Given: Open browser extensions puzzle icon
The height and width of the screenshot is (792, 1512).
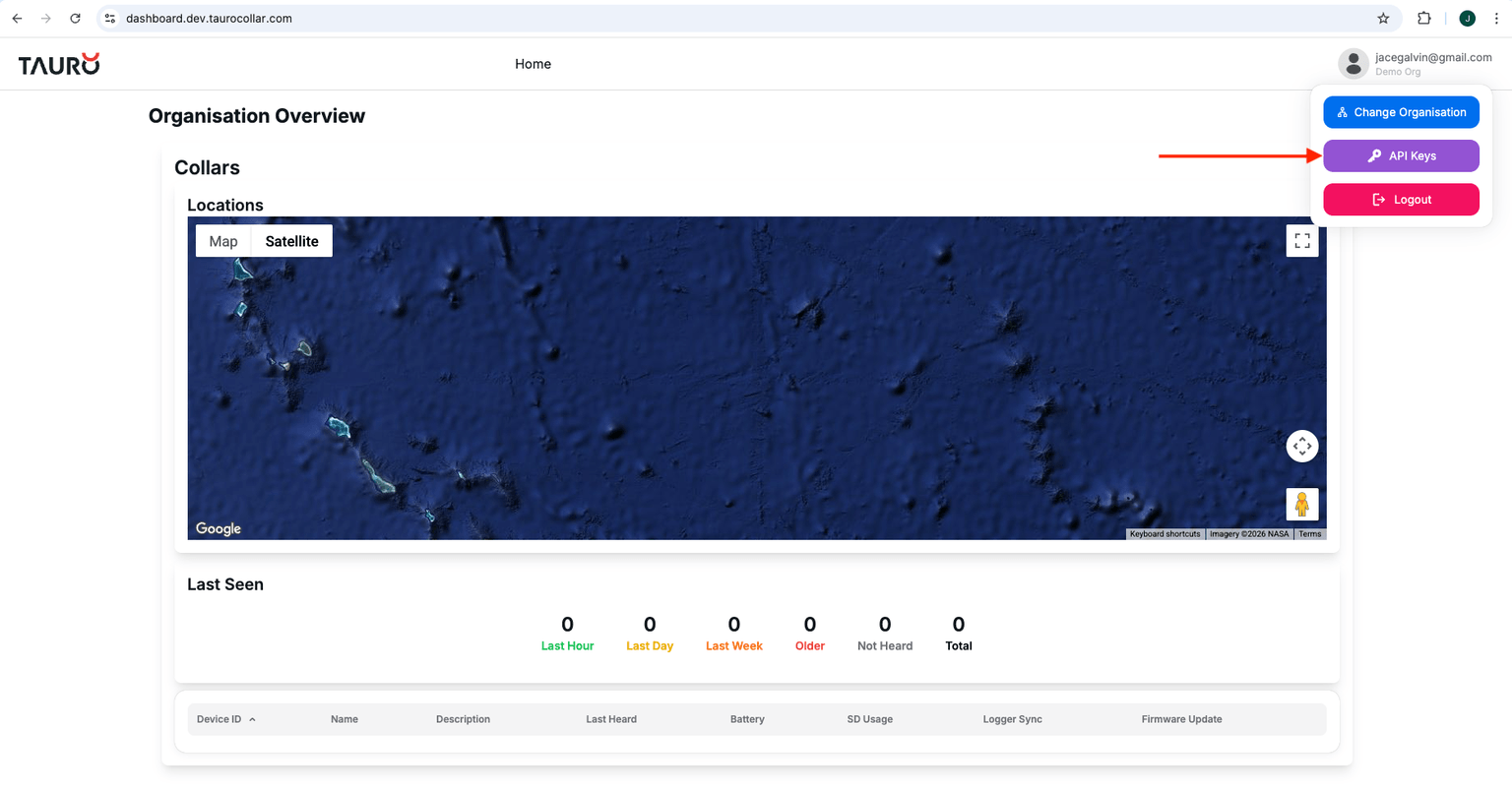Looking at the screenshot, I should [1423, 19].
